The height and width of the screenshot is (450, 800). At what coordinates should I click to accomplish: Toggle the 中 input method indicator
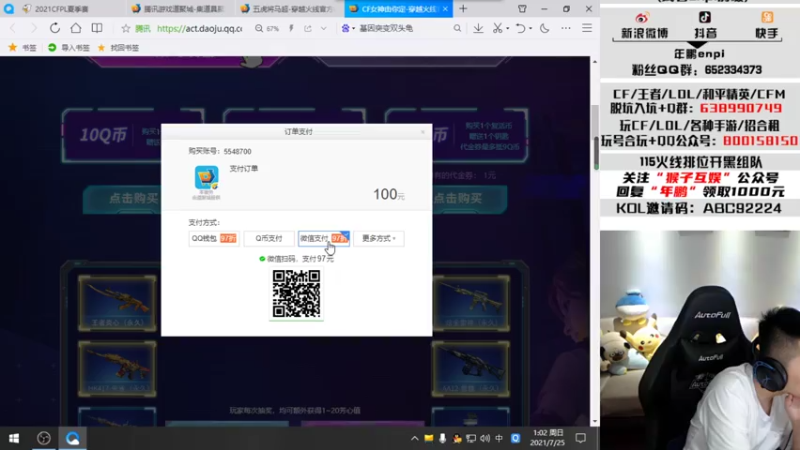pos(499,438)
